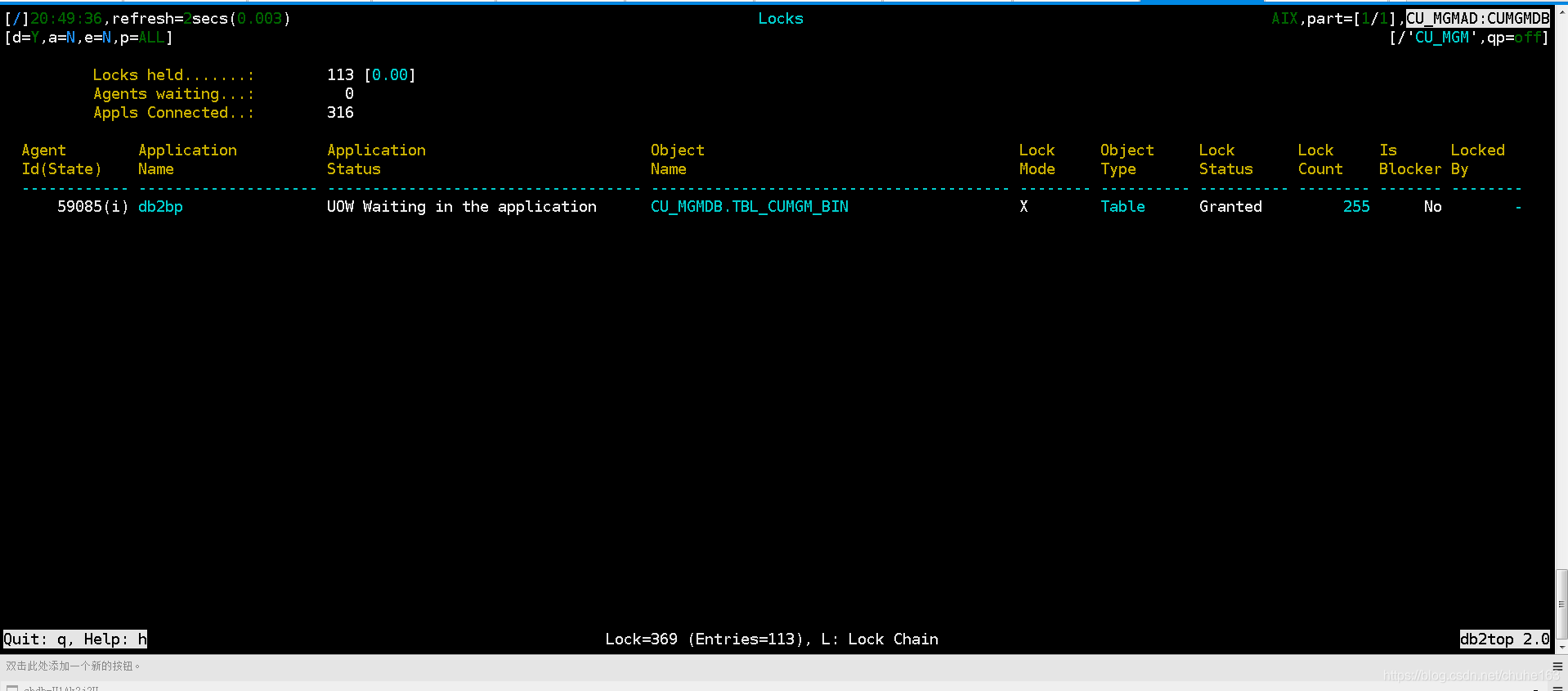This screenshot has height=691, width=1568.
Task: Click the 'Locks held' label
Action: tap(173, 75)
